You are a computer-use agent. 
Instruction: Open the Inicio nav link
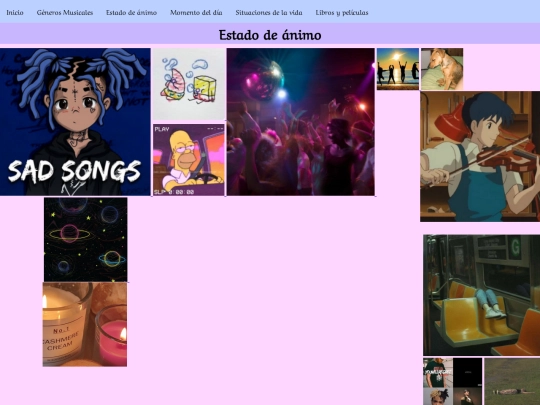15,12
